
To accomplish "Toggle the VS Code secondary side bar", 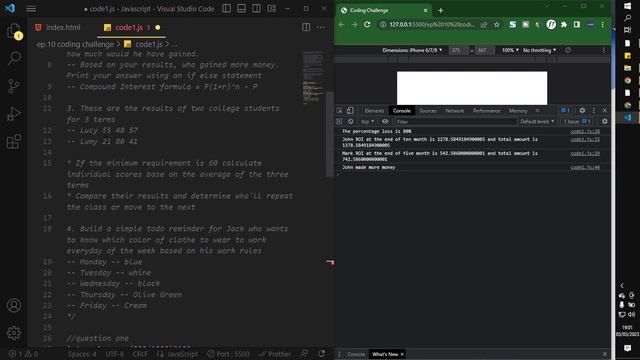I will coord(256,9).
